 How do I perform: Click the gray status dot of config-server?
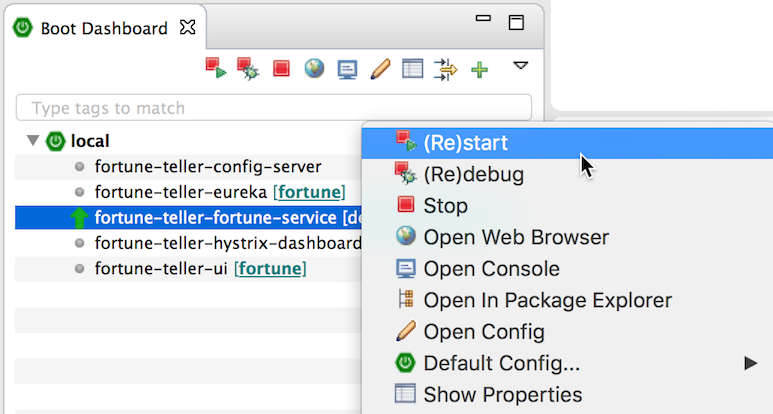click(x=79, y=167)
